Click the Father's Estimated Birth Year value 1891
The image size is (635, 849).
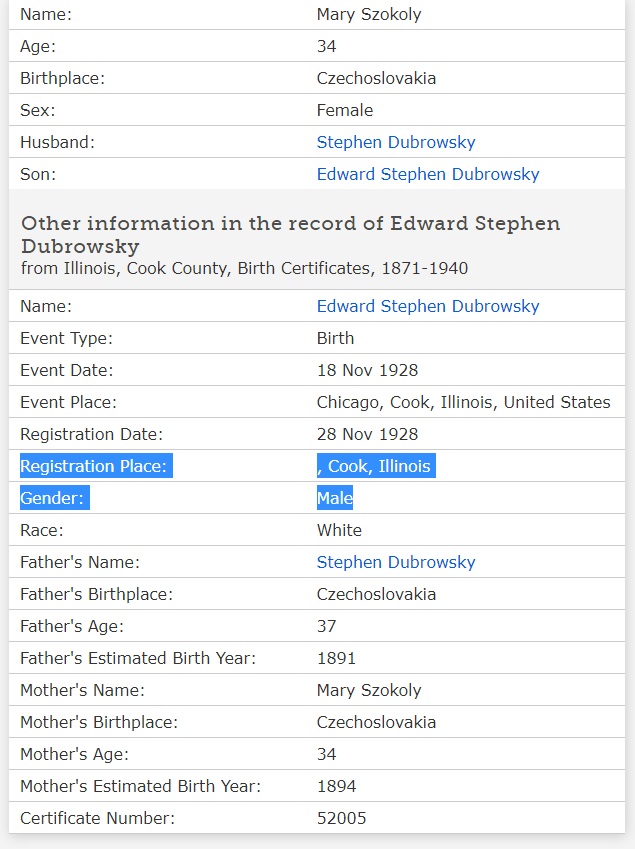tap(336, 658)
